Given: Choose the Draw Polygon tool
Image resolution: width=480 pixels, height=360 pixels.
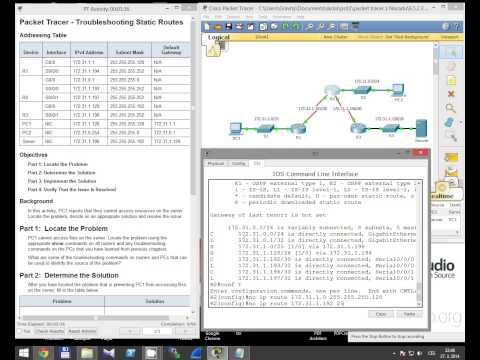Looking at the screenshot, I should click(450, 123).
